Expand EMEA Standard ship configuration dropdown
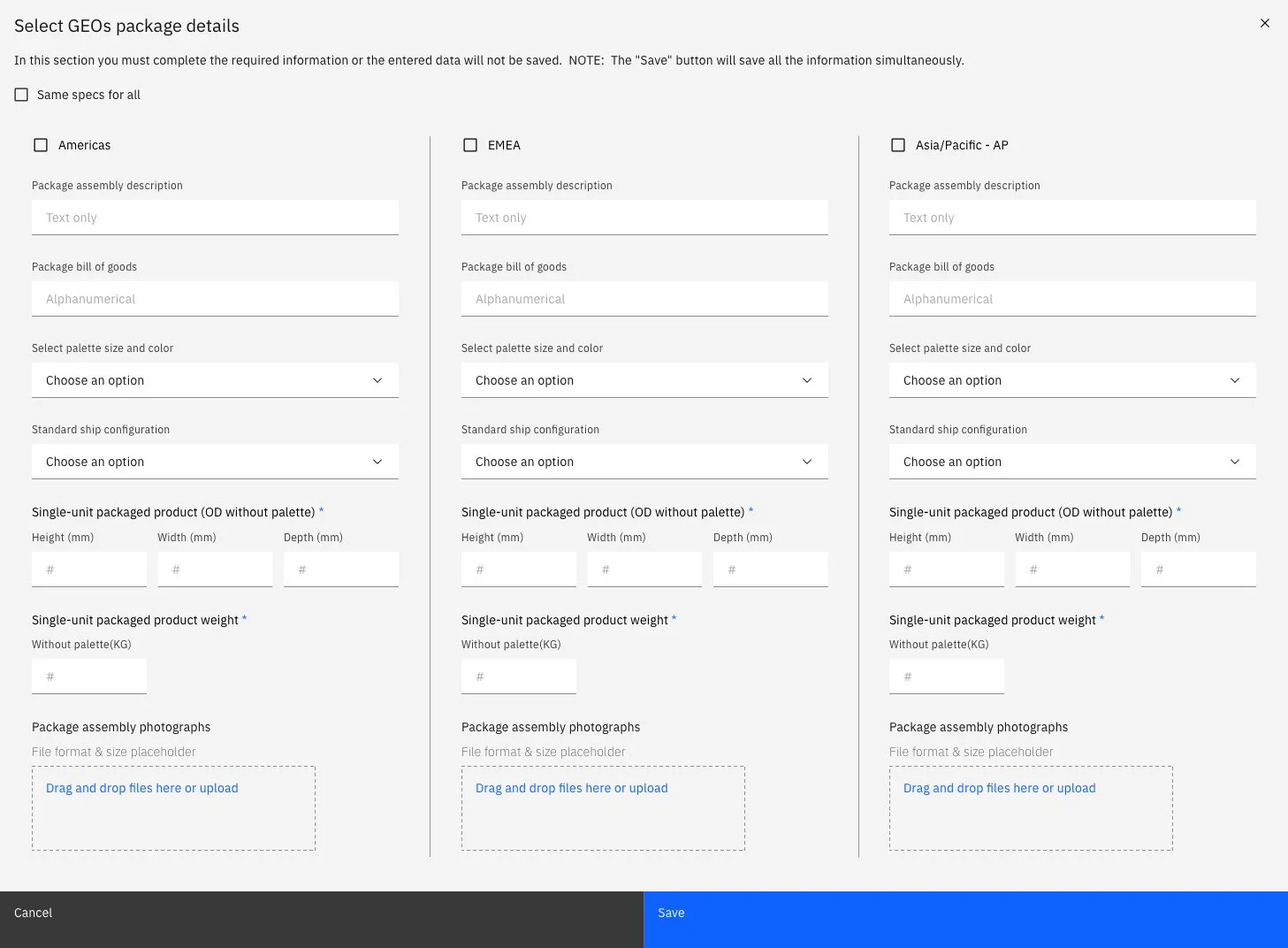 pyautogui.click(x=644, y=462)
